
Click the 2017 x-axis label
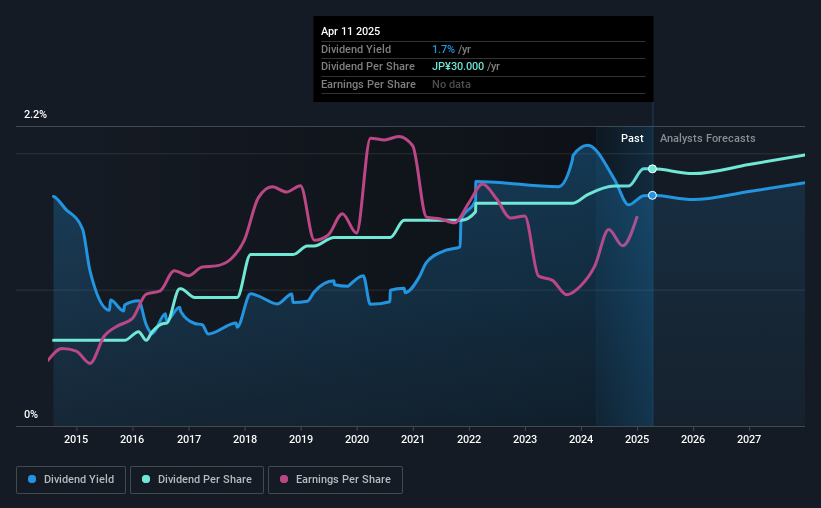[x=188, y=439]
